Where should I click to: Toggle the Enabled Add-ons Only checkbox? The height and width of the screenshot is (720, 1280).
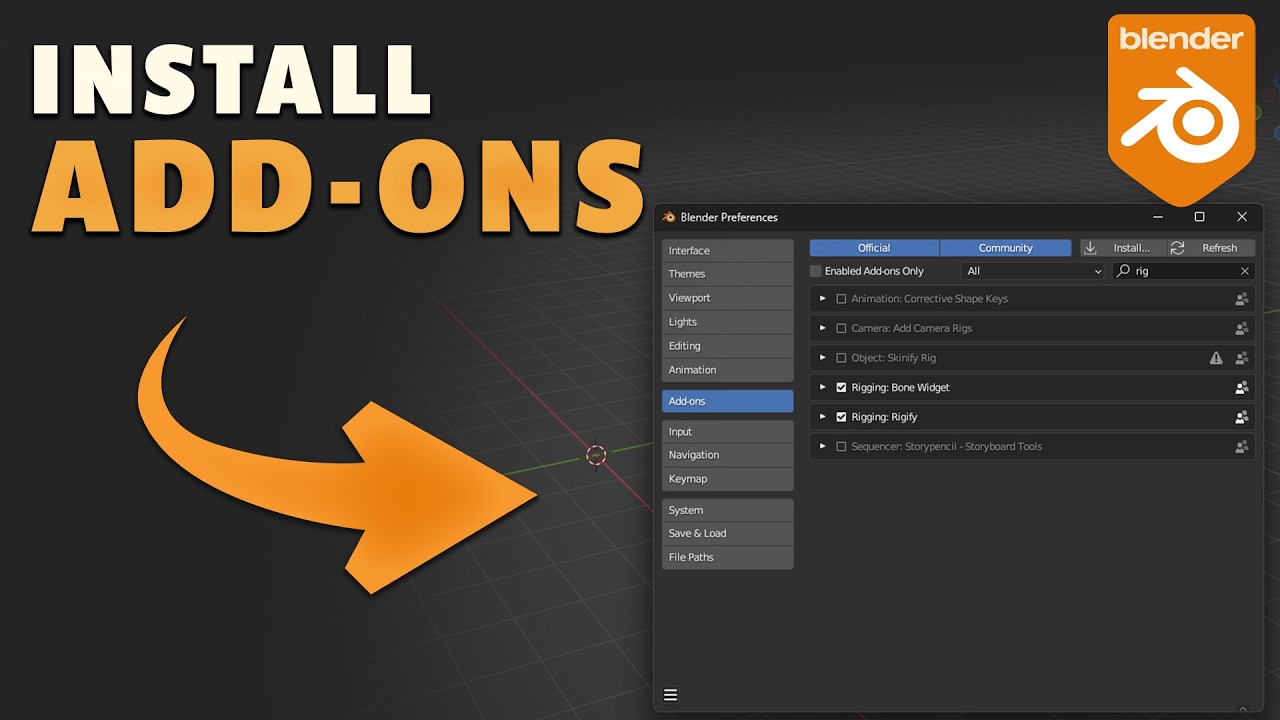point(815,271)
